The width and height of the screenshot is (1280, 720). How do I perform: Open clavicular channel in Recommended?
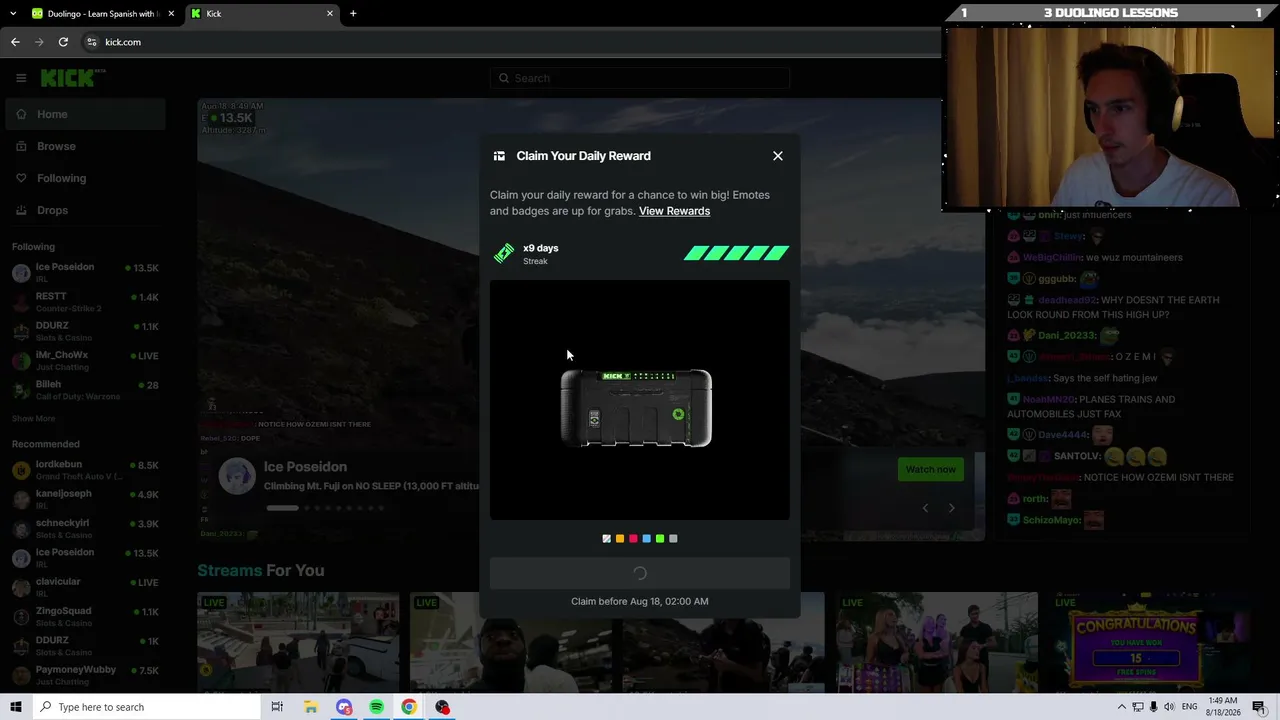coord(84,587)
